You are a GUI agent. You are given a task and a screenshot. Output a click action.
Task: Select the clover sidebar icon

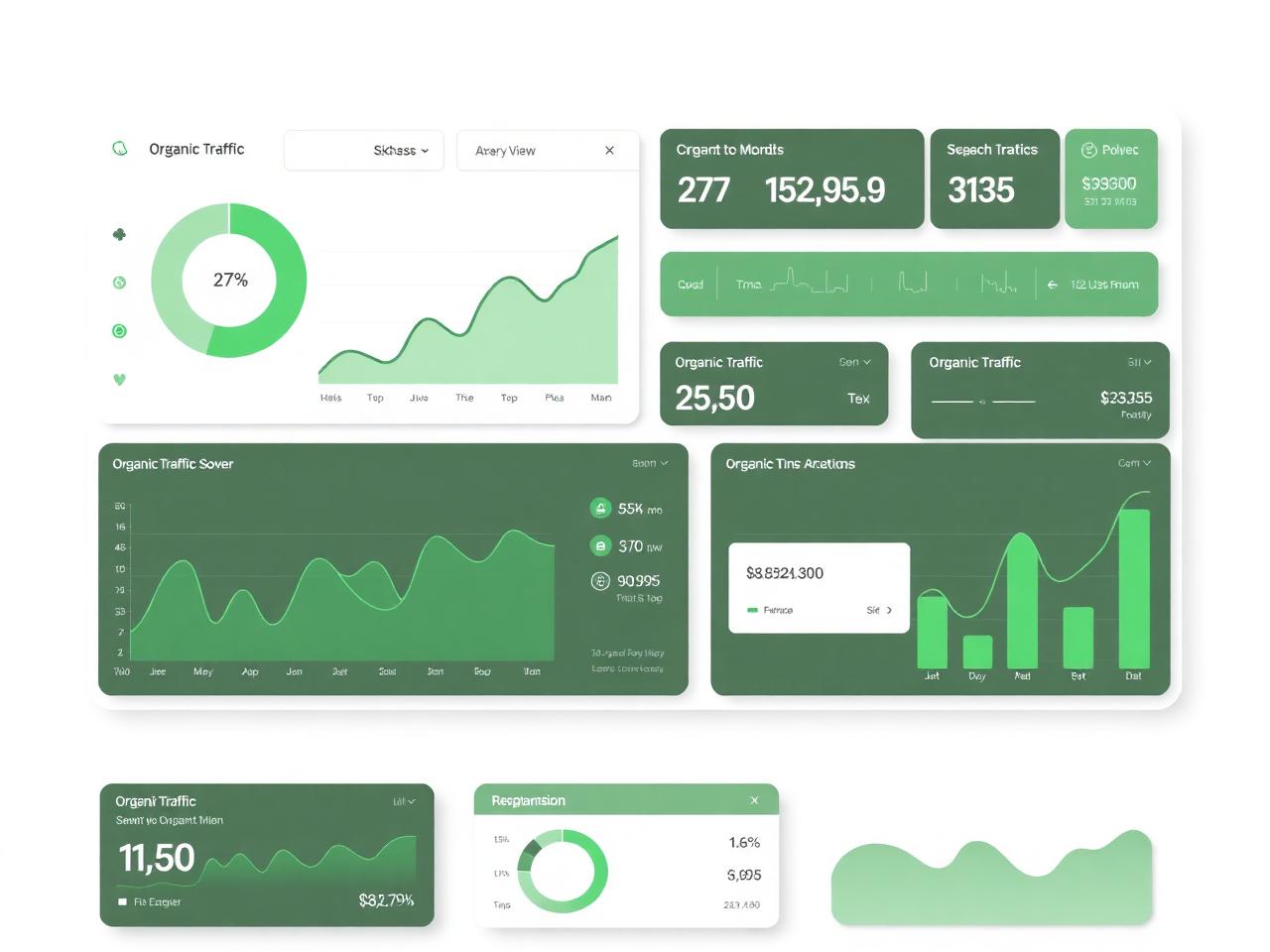point(120,235)
